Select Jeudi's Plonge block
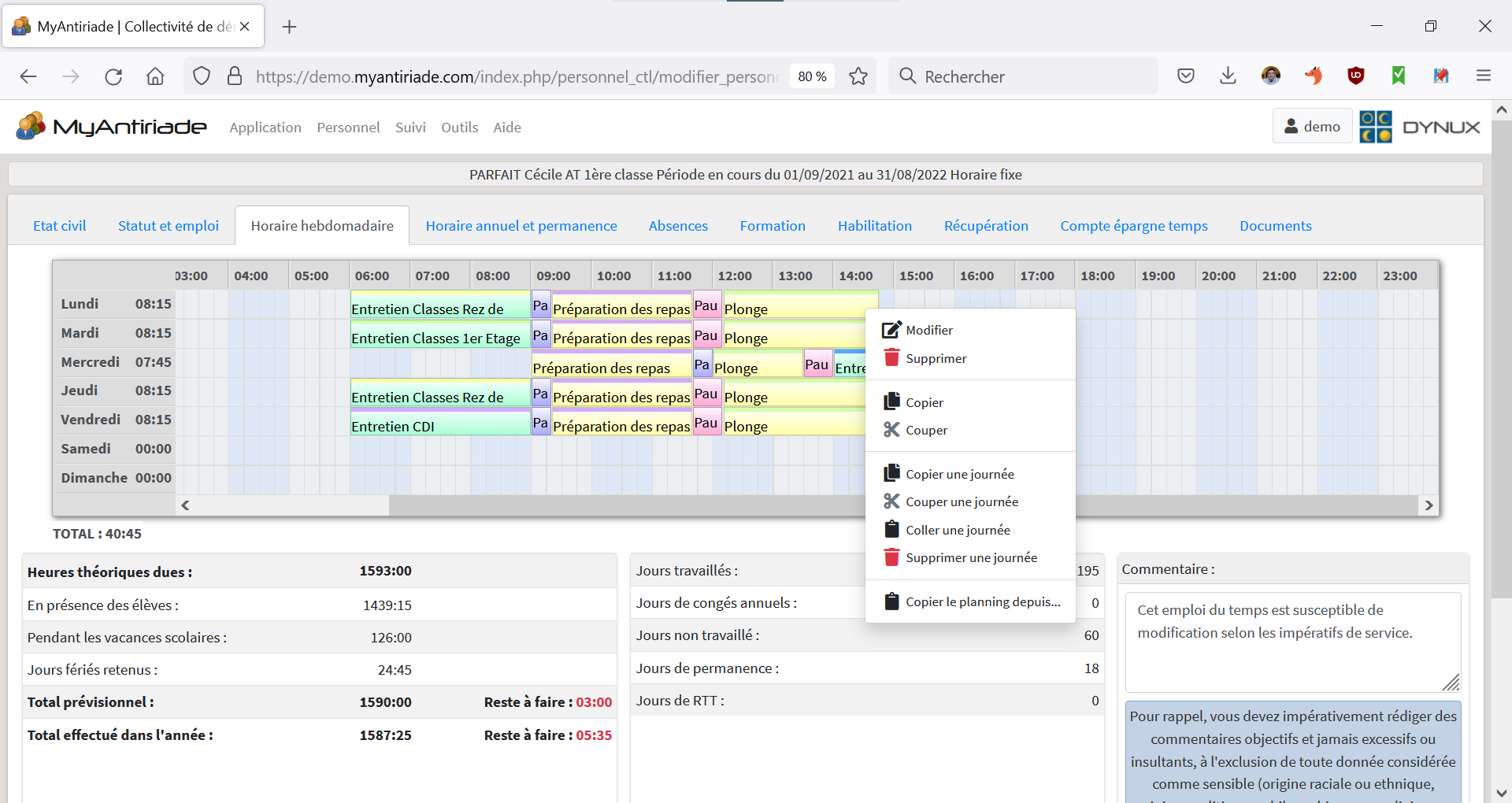 click(x=794, y=394)
